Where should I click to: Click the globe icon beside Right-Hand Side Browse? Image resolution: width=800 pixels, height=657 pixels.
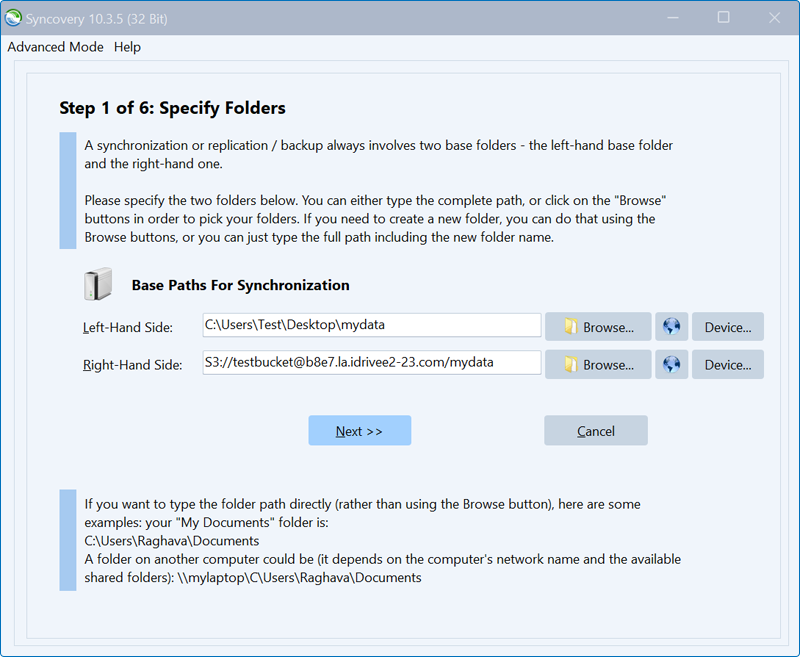[671, 364]
